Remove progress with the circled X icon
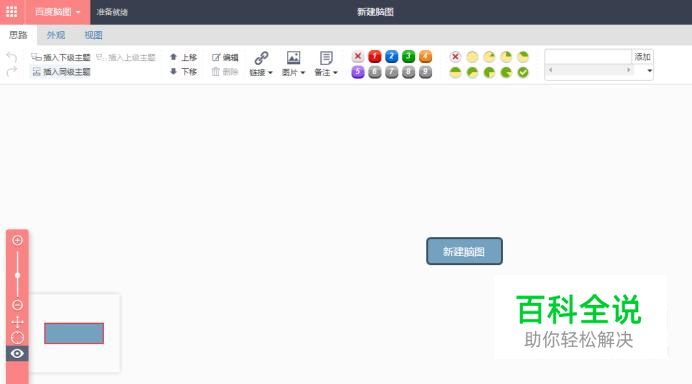 tap(455, 57)
